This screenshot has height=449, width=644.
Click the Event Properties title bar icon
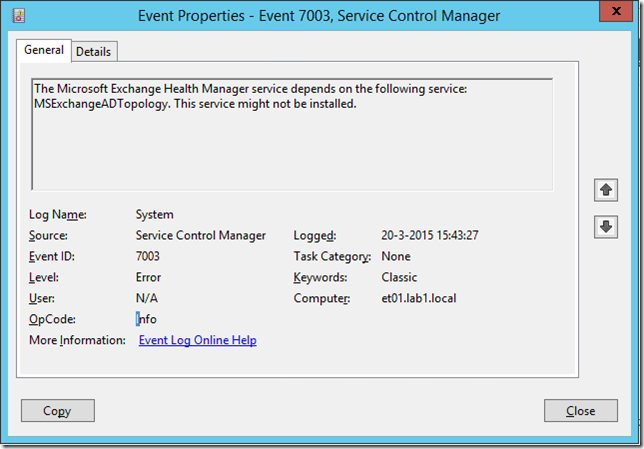pyautogui.click(x=18, y=16)
